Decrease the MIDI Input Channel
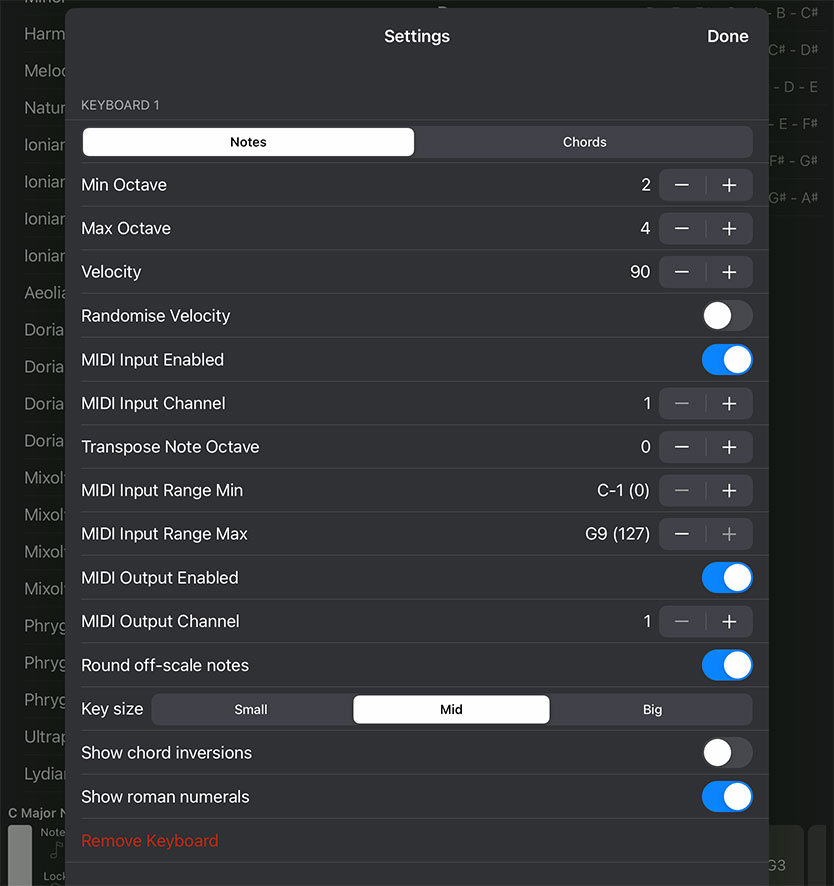The width and height of the screenshot is (834, 886). click(x=682, y=403)
